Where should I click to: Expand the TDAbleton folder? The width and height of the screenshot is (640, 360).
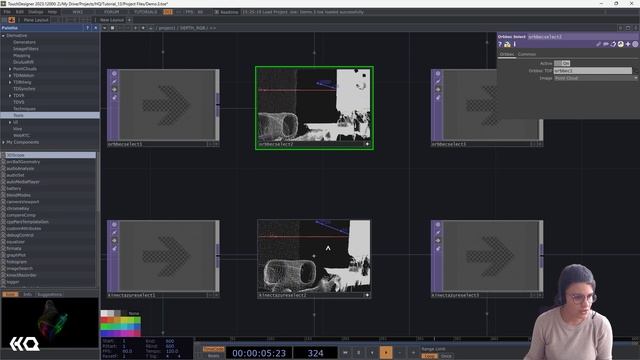coord(10,76)
